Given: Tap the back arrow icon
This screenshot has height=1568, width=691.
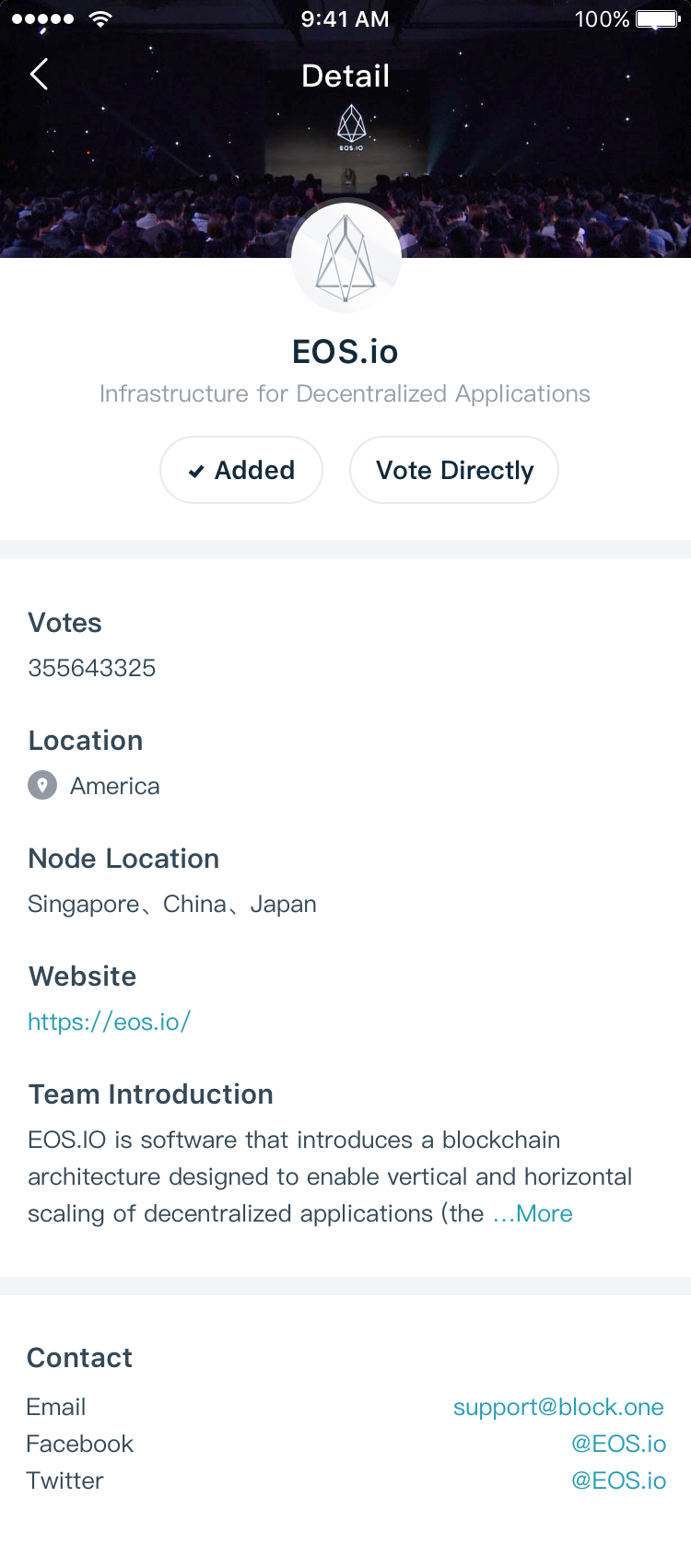Looking at the screenshot, I should [39, 75].
